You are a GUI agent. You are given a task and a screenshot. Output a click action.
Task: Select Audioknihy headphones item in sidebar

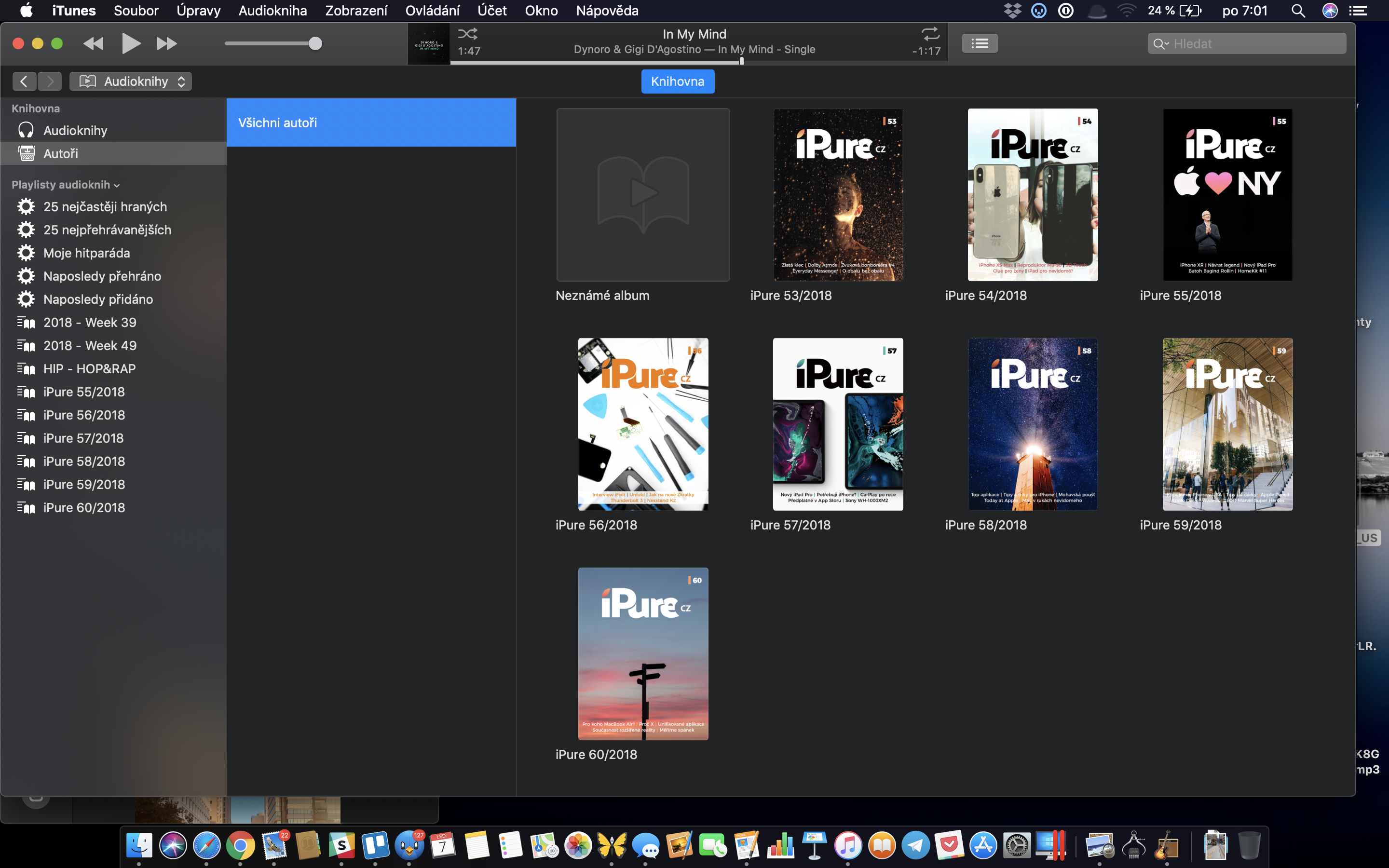(x=75, y=130)
